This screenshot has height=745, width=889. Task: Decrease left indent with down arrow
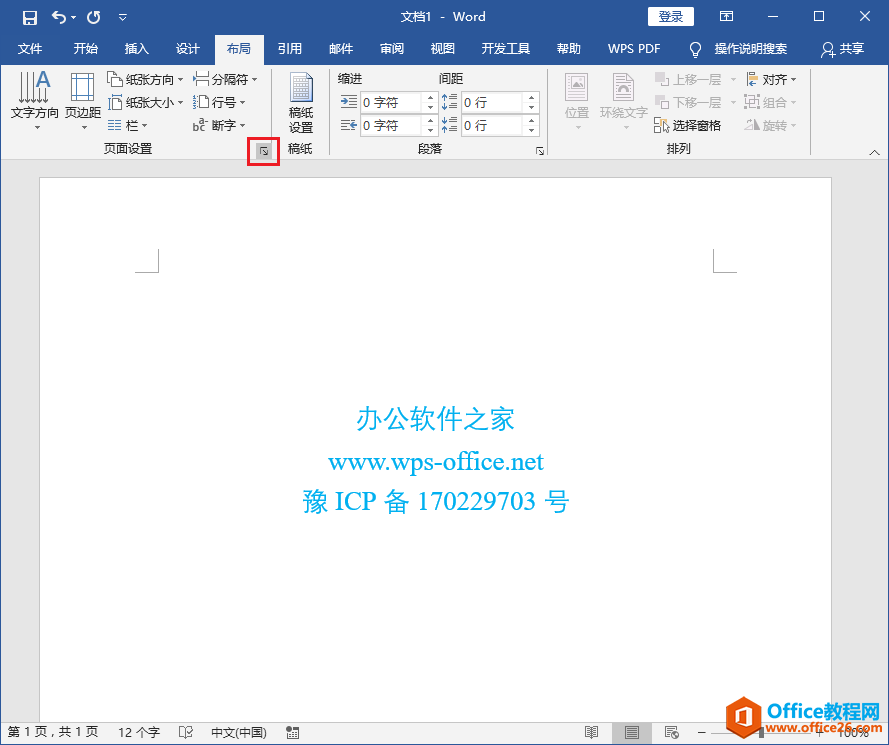(430, 108)
